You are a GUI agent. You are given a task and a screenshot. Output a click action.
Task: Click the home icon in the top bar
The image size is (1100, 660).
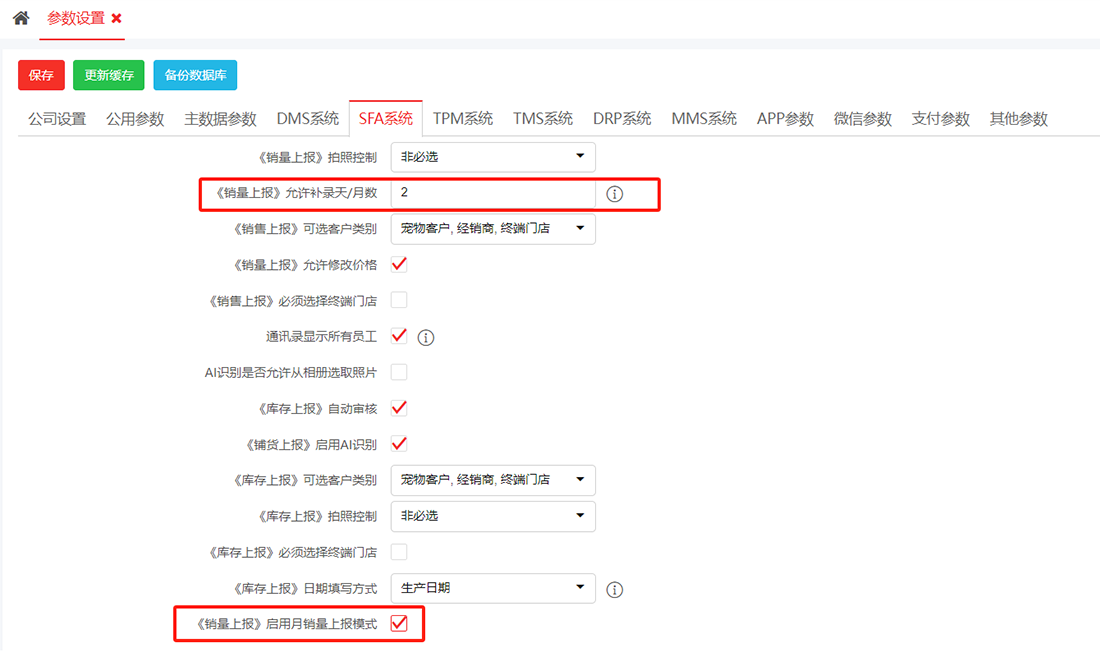(x=21, y=19)
